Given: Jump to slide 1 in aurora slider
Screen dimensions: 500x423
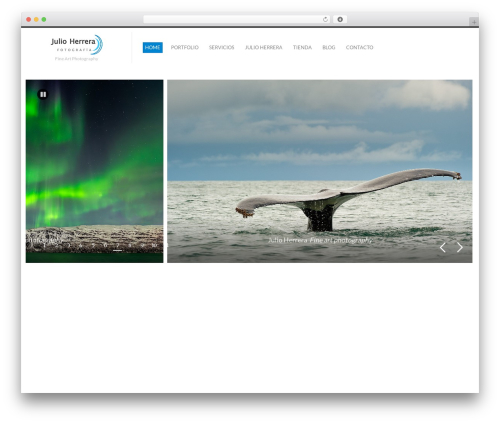Looking at the screenshot, I should 44,245.
